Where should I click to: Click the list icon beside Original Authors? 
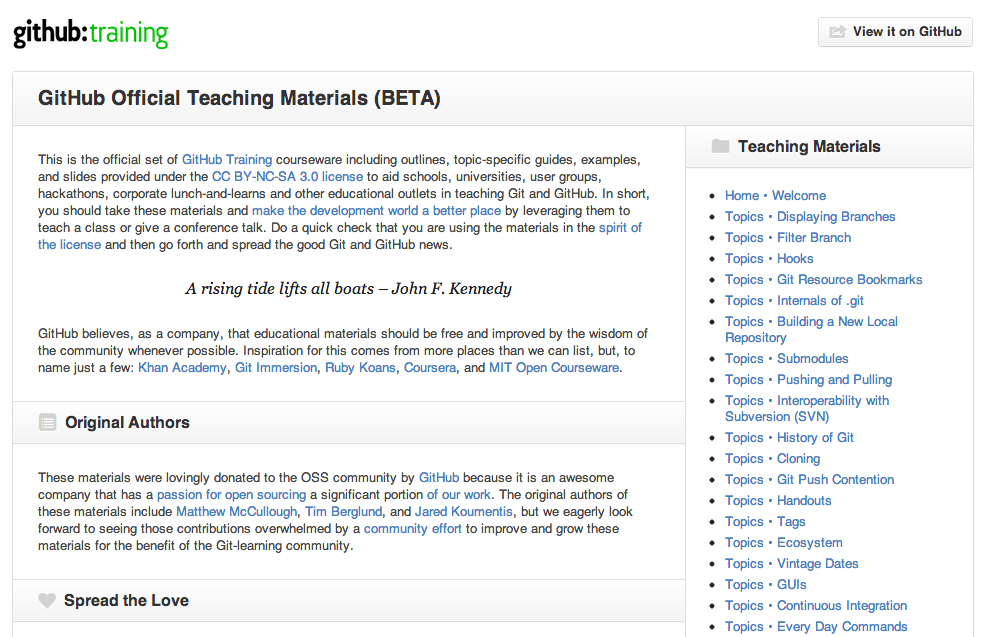(47, 422)
